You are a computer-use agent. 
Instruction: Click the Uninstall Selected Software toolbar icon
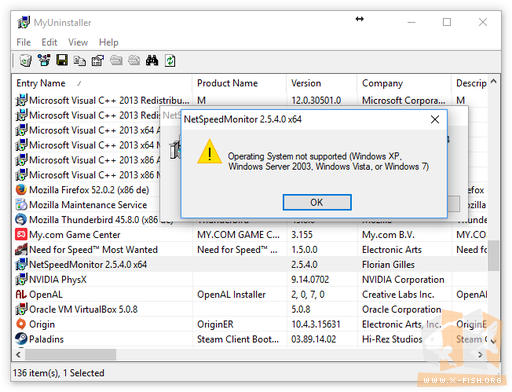[x=25, y=61]
